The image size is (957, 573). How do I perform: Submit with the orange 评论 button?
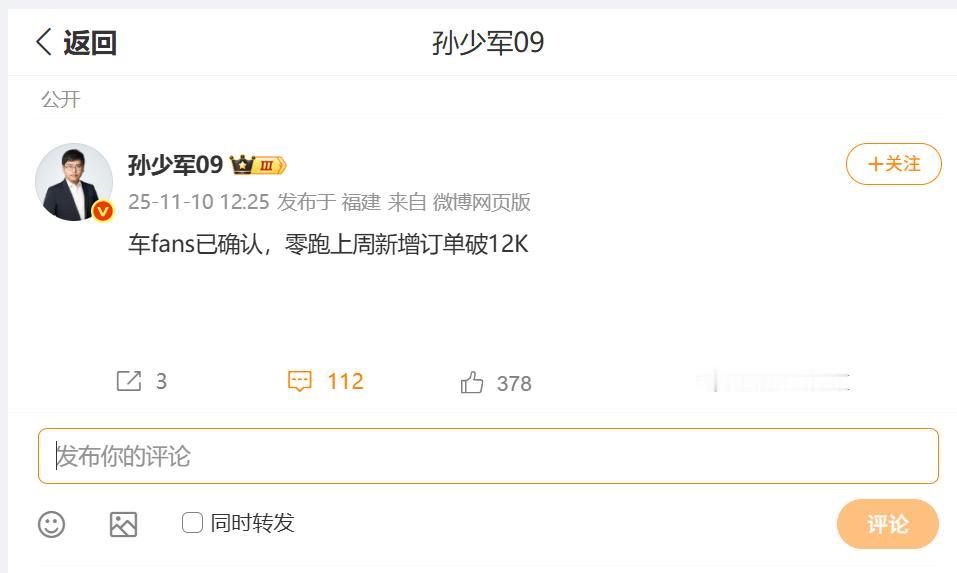tap(887, 524)
